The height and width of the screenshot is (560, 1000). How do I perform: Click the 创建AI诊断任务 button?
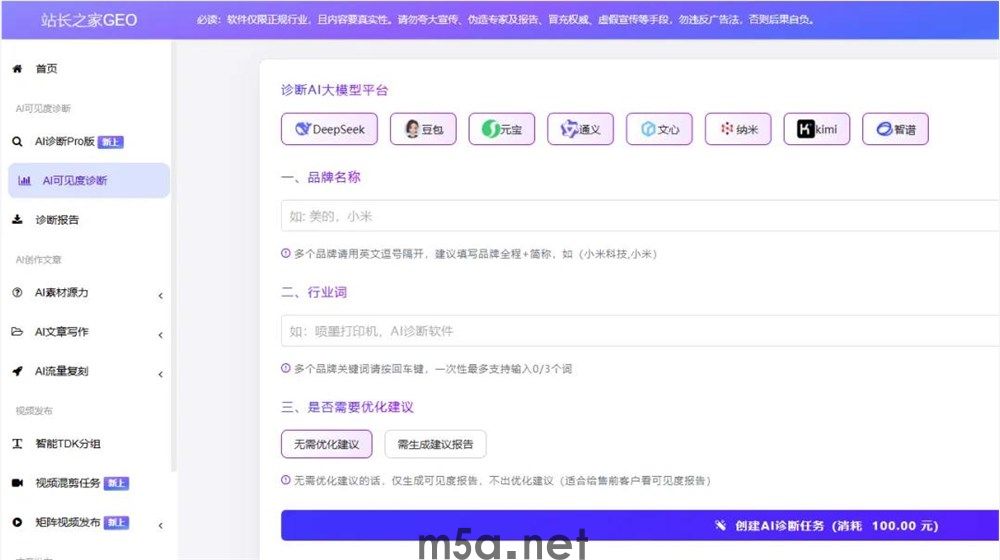tap(640, 526)
